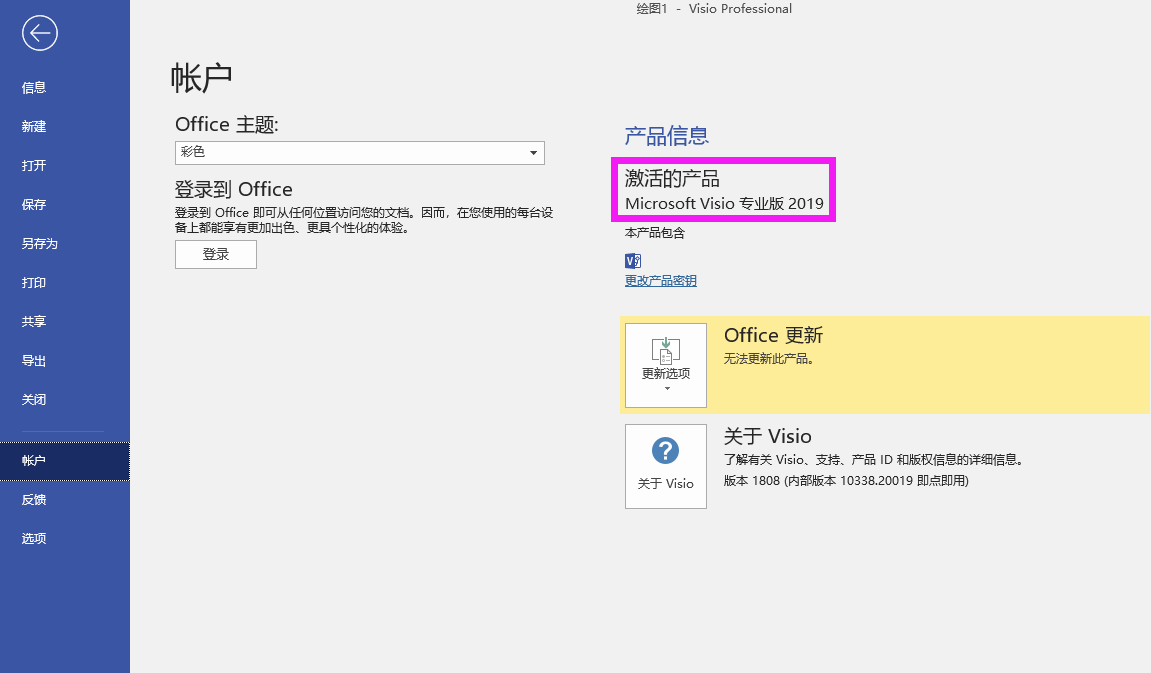1151x673 pixels.
Task: Click the 登录 button
Action: 216,255
